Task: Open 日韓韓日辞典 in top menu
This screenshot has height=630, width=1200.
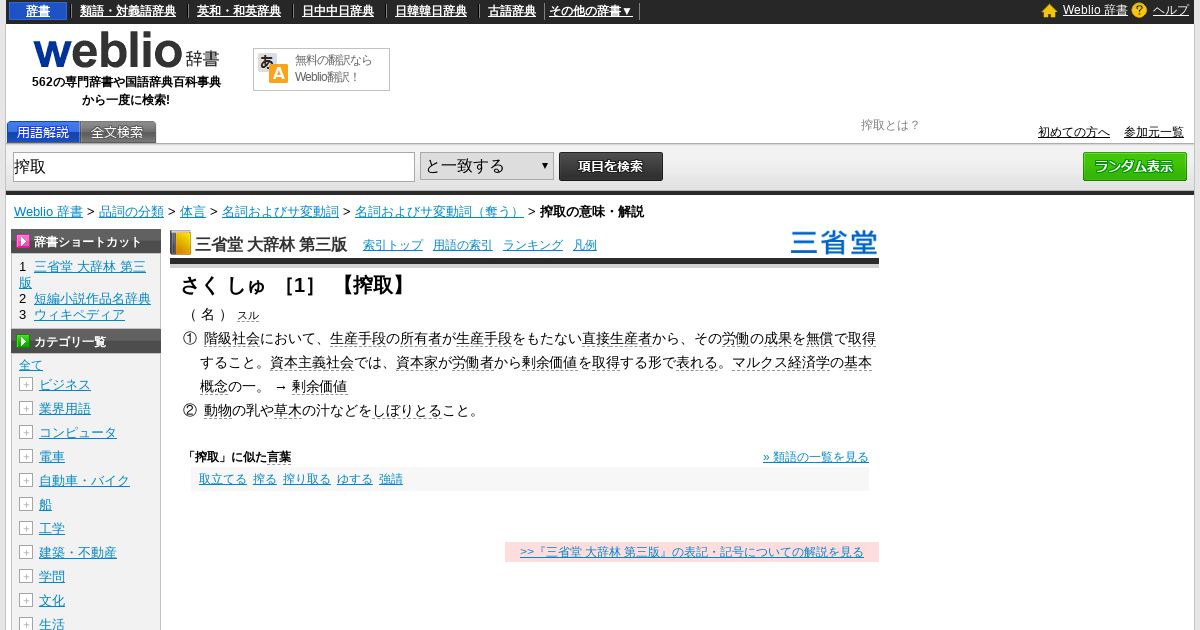Action: tap(431, 11)
